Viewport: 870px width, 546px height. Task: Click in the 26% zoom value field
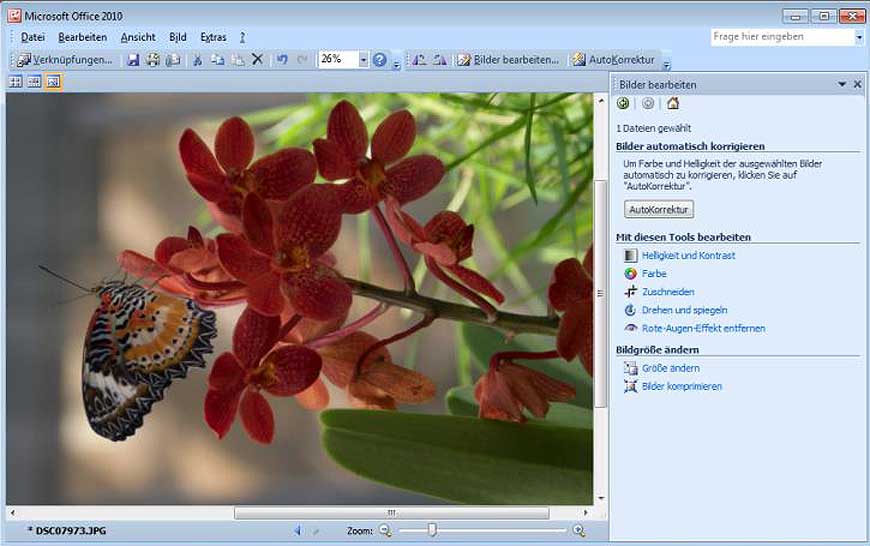[x=338, y=59]
